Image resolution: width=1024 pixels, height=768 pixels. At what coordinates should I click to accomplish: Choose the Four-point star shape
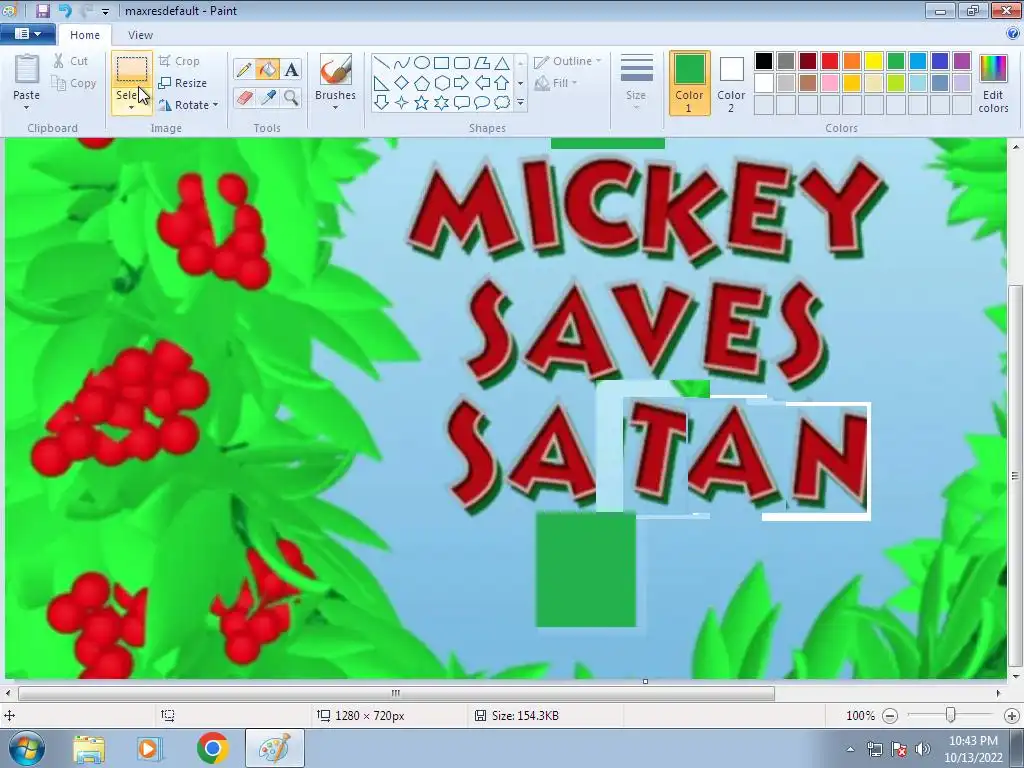[x=402, y=103]
